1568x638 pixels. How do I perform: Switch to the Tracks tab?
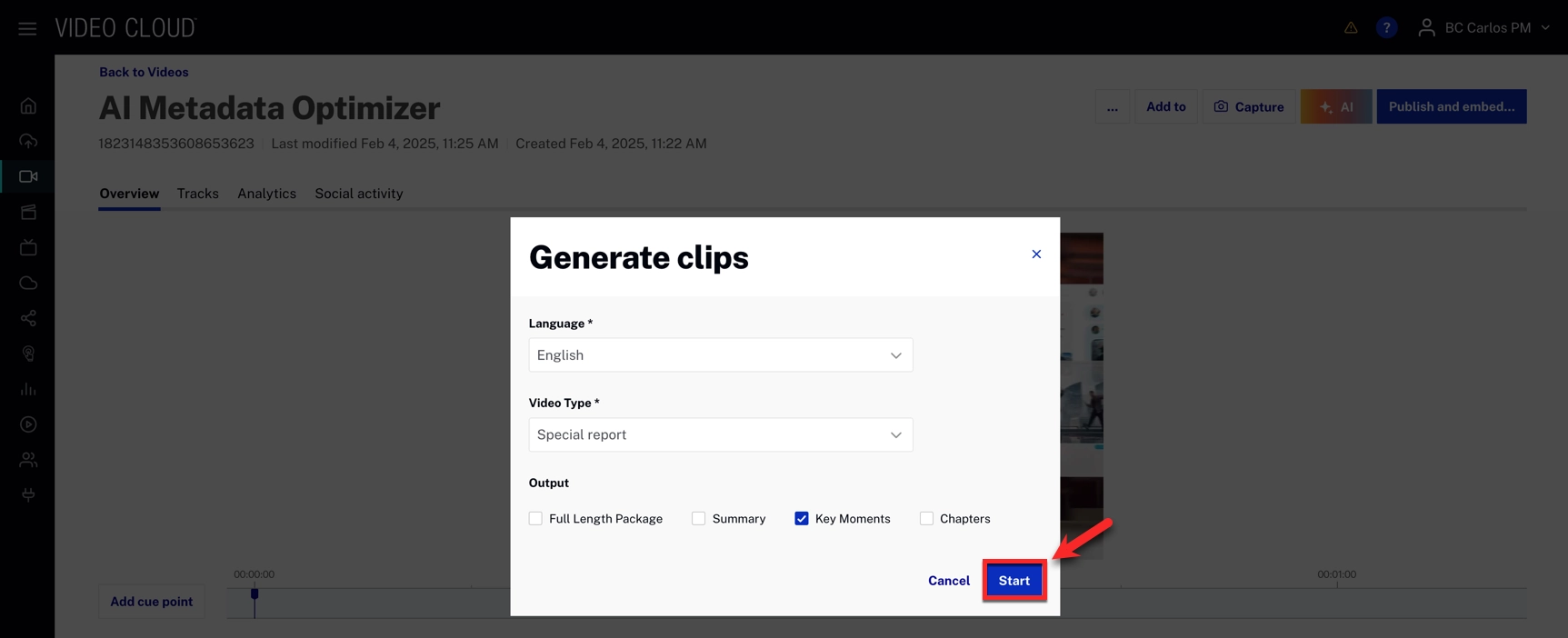pos(198,194)
